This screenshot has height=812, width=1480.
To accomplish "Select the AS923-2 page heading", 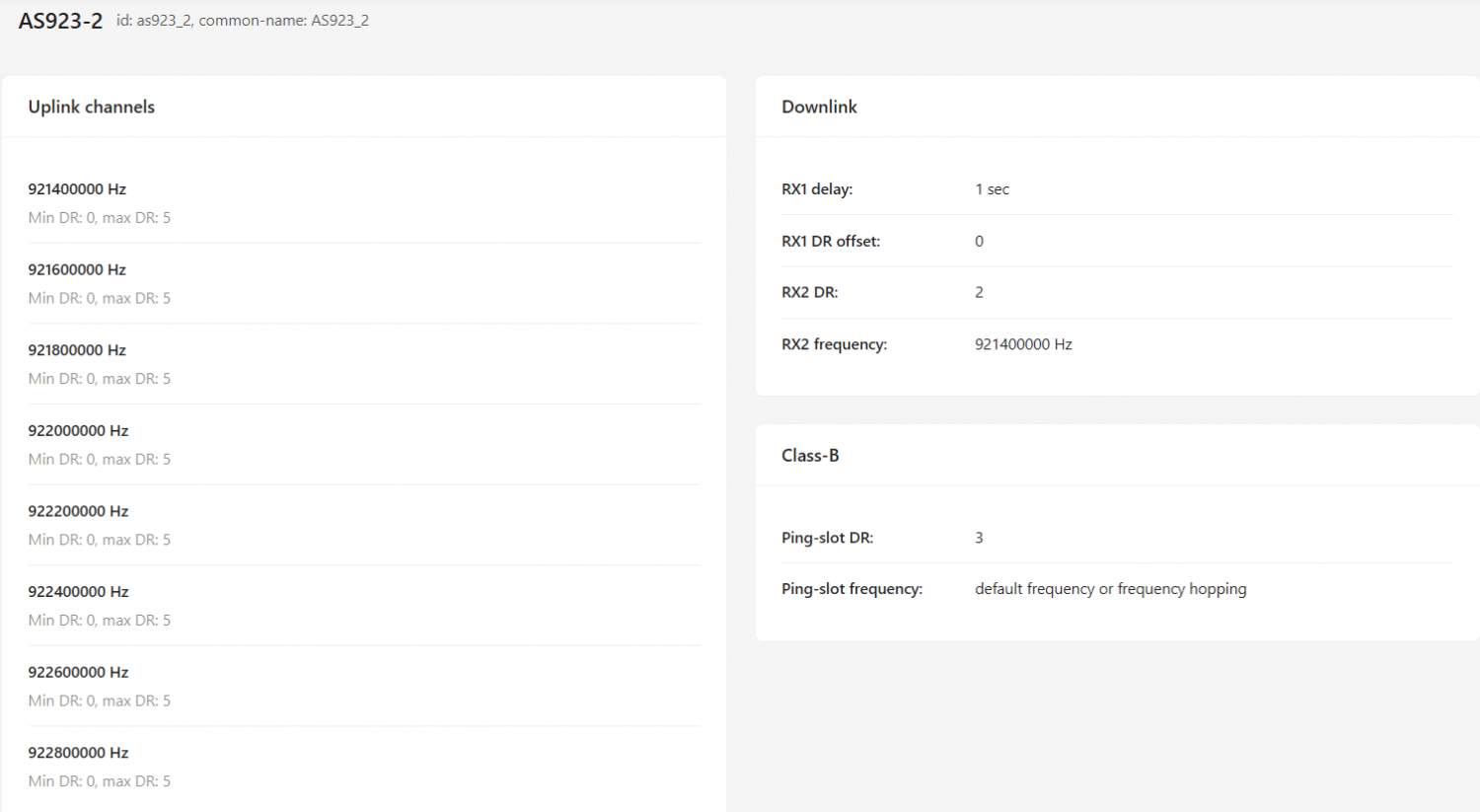I will click(60, 21).
